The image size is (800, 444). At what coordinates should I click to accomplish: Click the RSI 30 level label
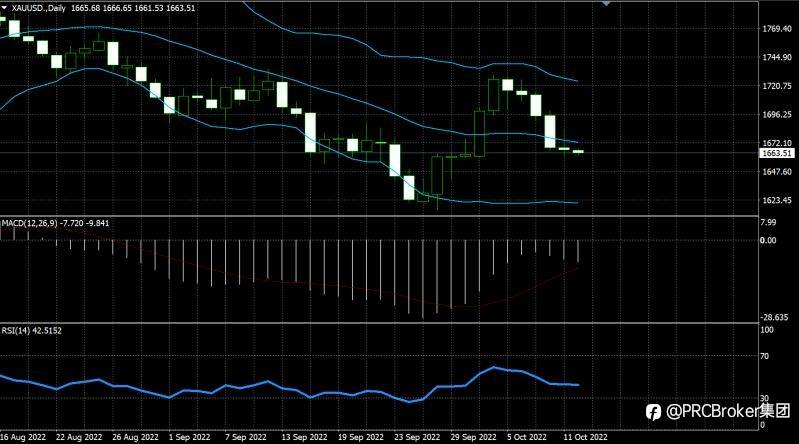764,398
